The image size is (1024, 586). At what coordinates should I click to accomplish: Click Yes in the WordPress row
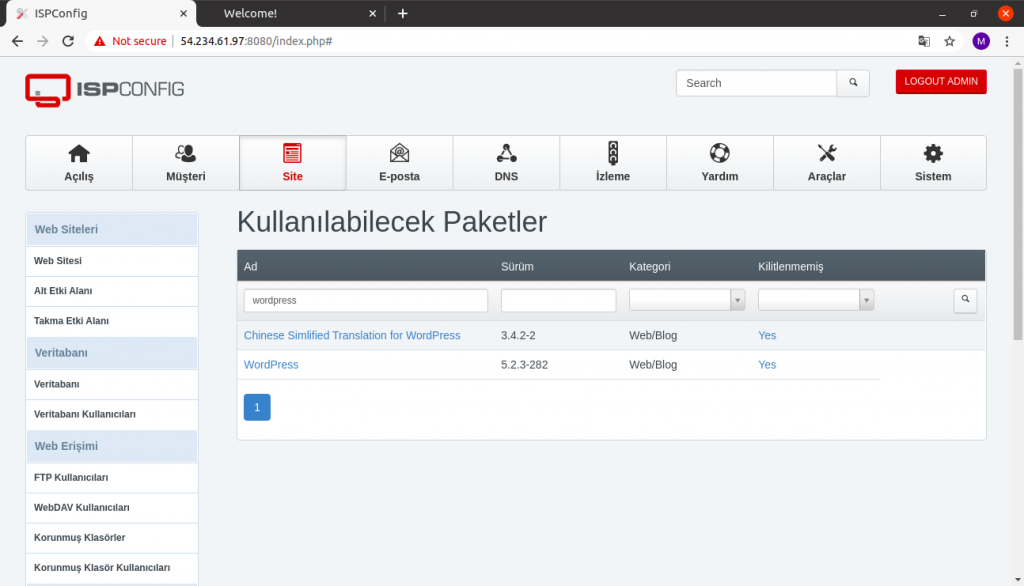[x=767, y=365]
